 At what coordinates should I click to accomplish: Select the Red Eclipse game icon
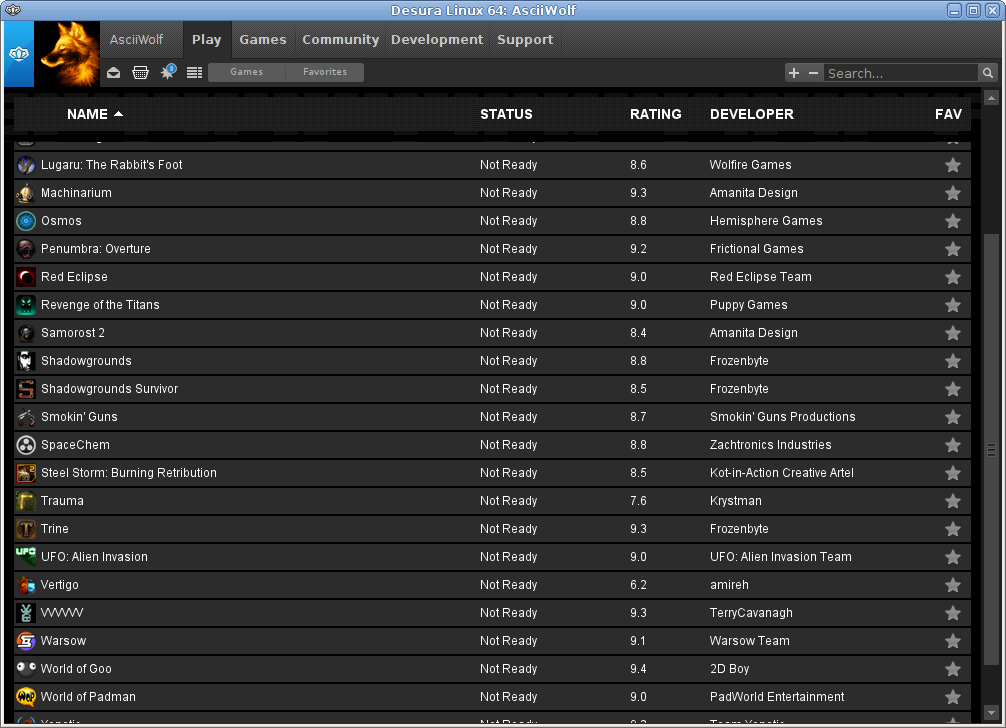click(x=26, y=277)
